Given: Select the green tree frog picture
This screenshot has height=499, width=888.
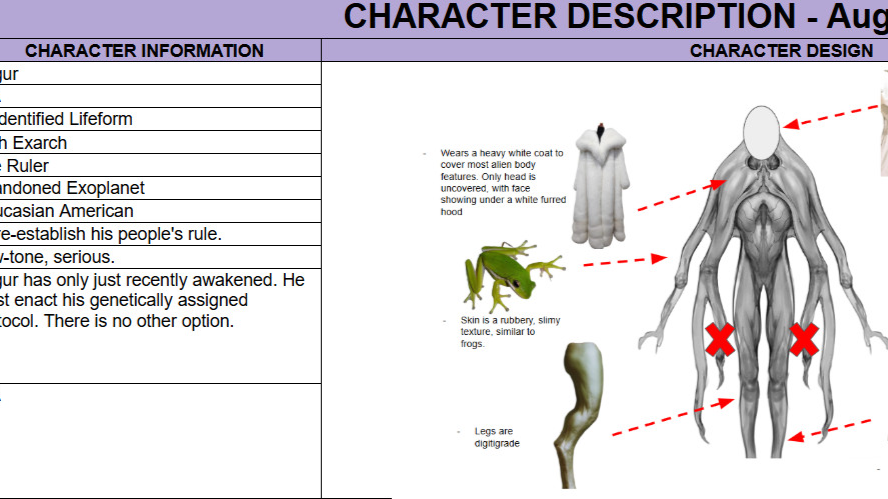Looking at the screenshot, I should (509, 271).
